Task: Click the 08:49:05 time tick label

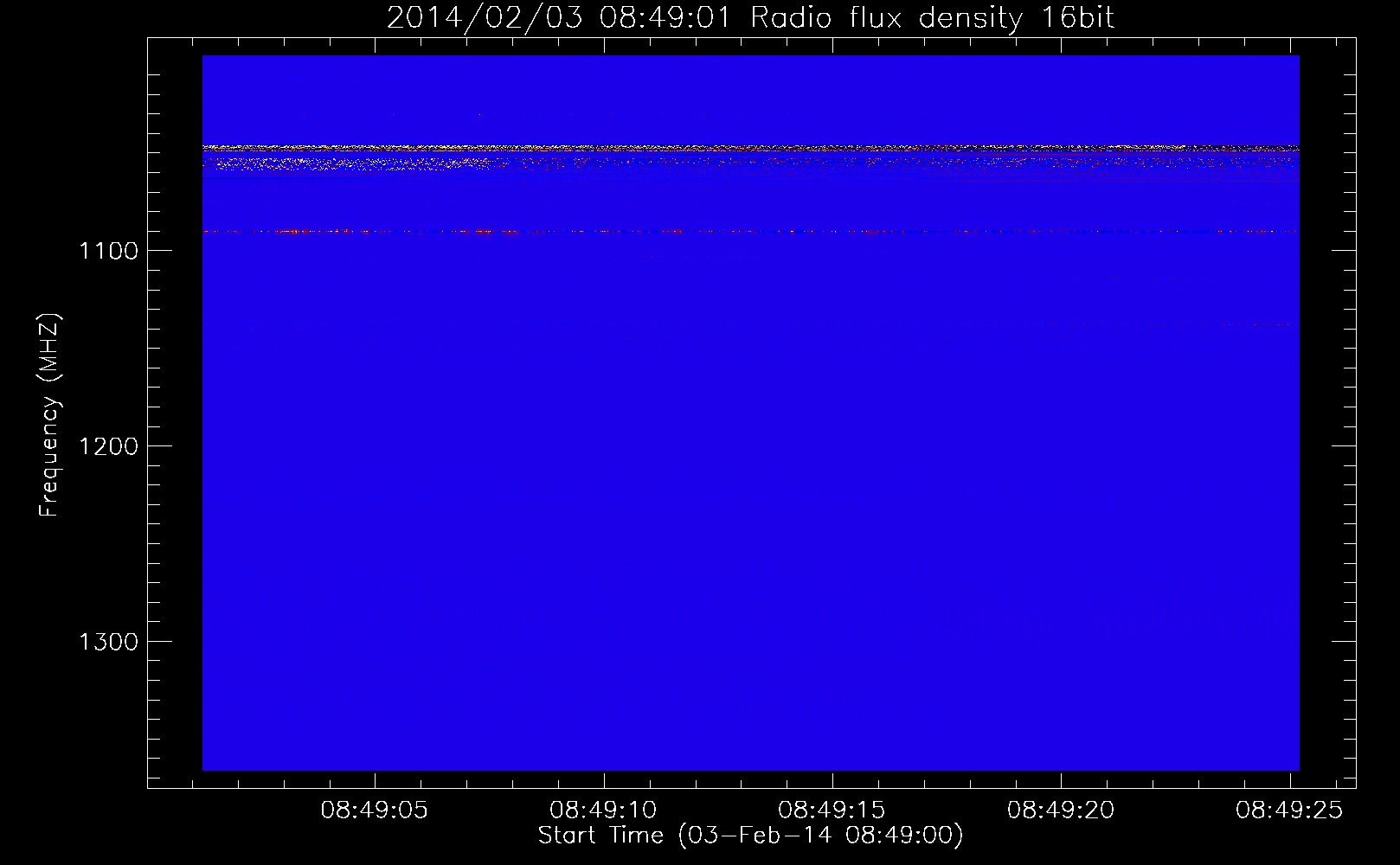Action: point(375,811)
